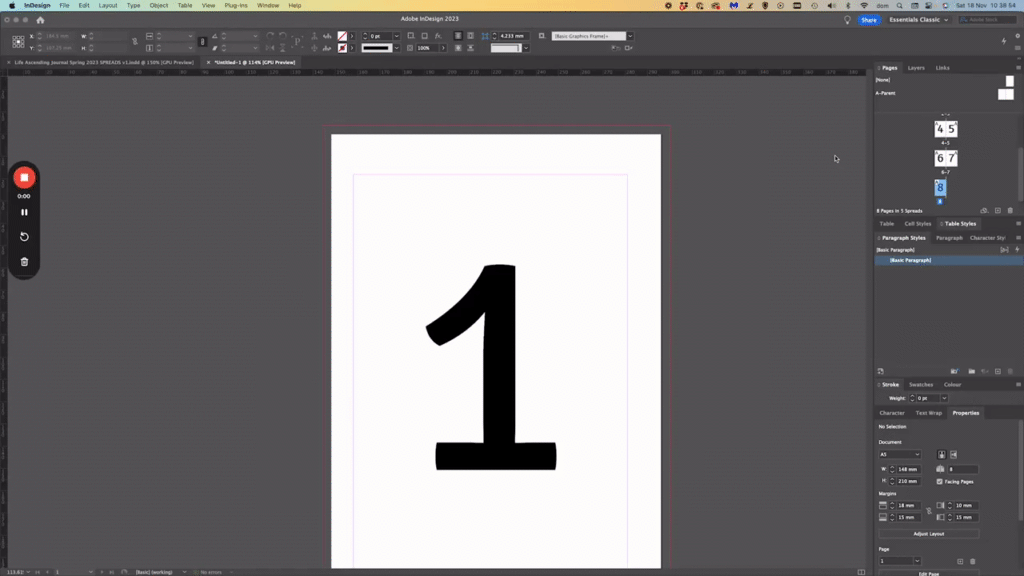Open the stroke style line dropdown
The height and width of the screenshot is (576, 1024).
point(396,48)
